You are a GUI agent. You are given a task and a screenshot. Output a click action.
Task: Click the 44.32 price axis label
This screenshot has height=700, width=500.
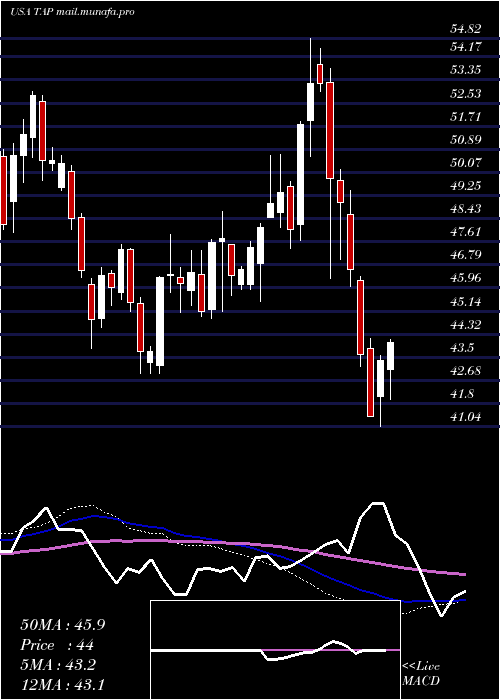pyautogui.click(x=466, y=325)
